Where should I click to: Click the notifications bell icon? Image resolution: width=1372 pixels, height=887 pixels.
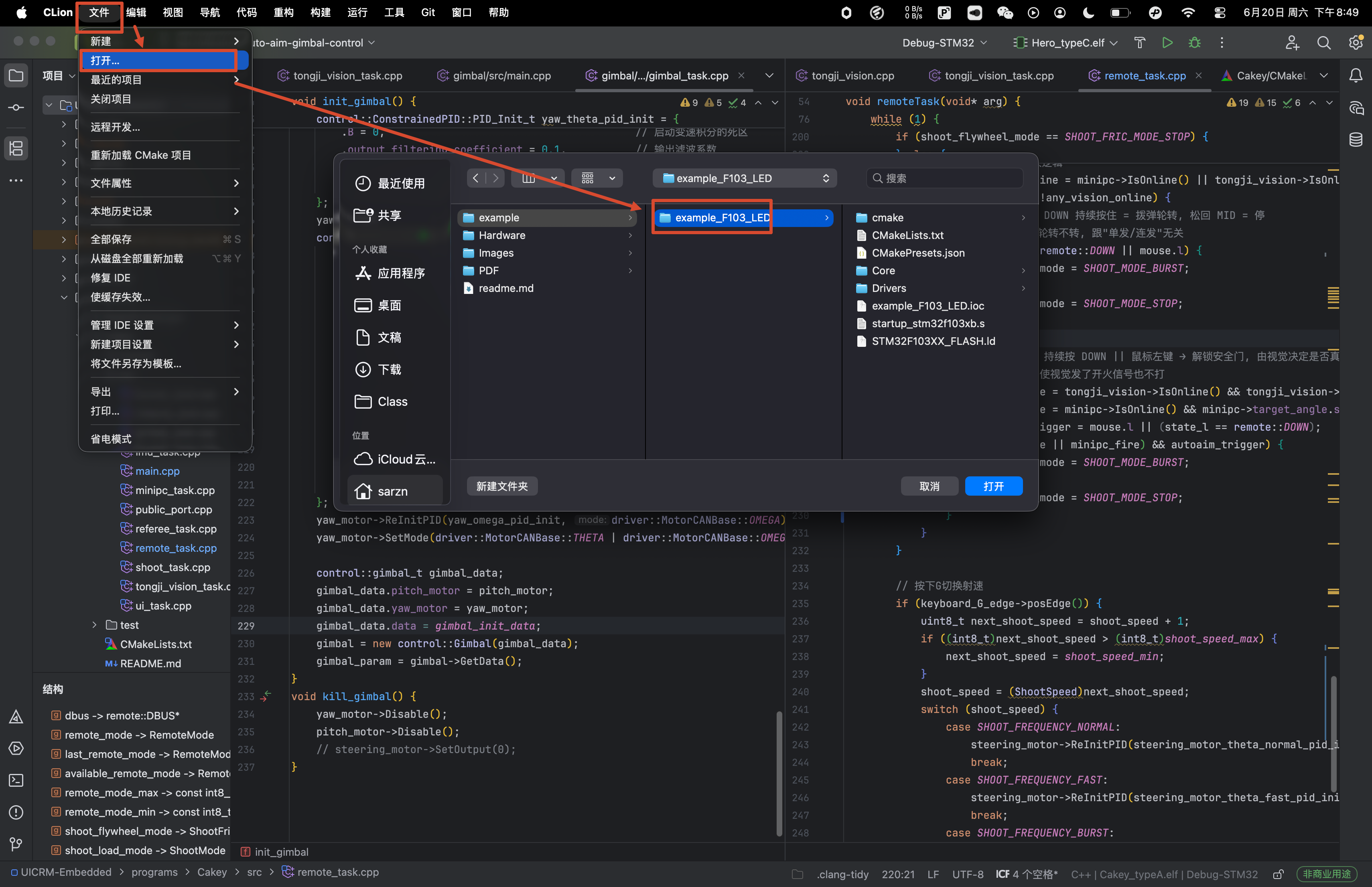[1356, 75]
